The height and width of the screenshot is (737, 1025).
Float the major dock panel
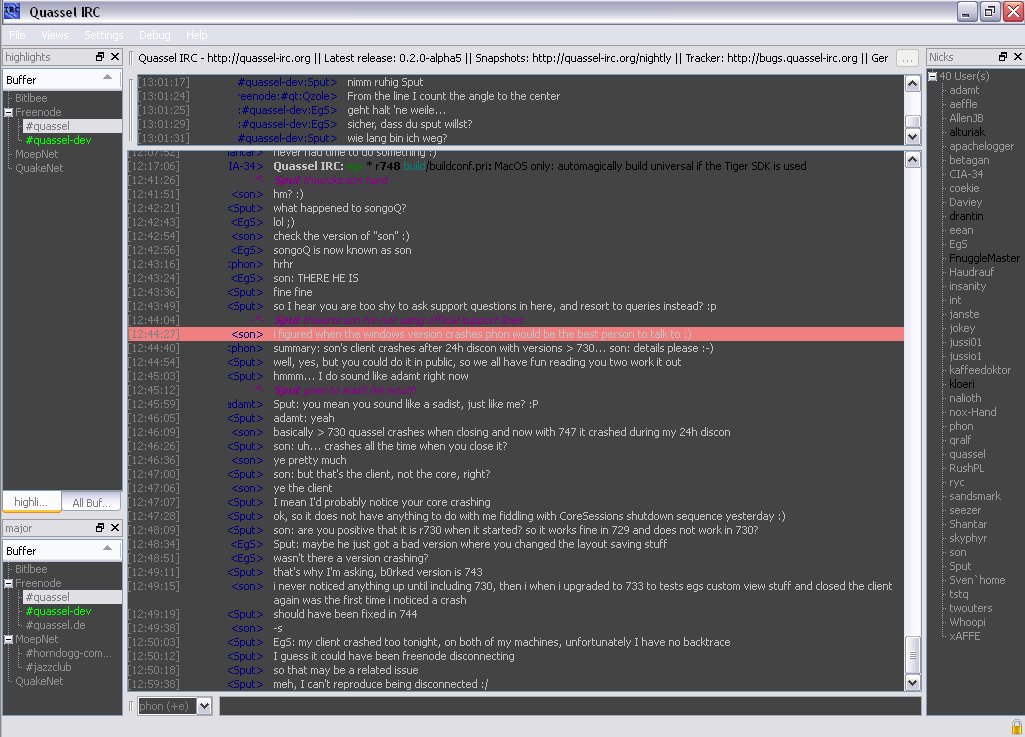tap(100, 527)
